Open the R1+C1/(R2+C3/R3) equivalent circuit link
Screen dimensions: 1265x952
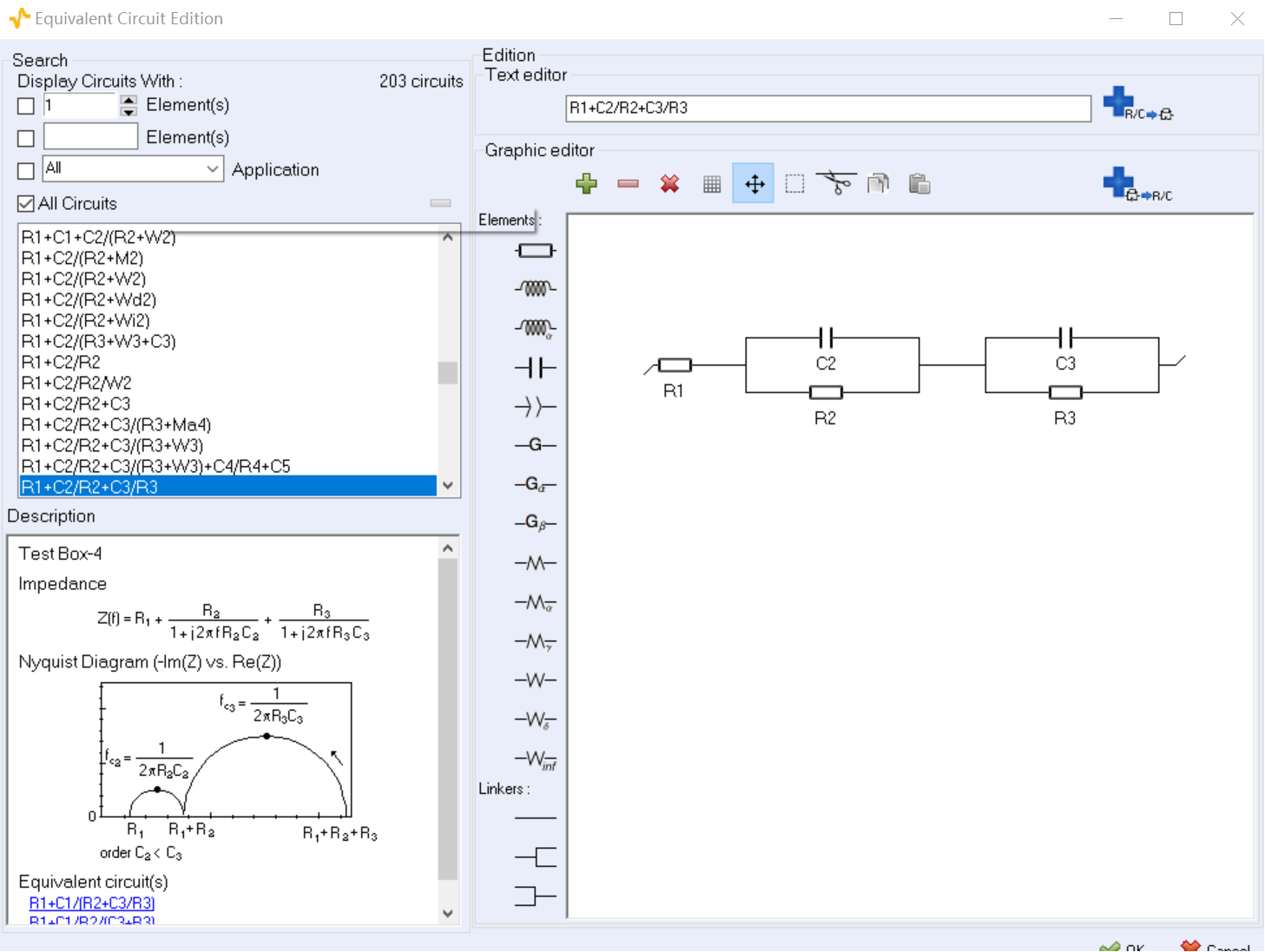pos(92,903)
